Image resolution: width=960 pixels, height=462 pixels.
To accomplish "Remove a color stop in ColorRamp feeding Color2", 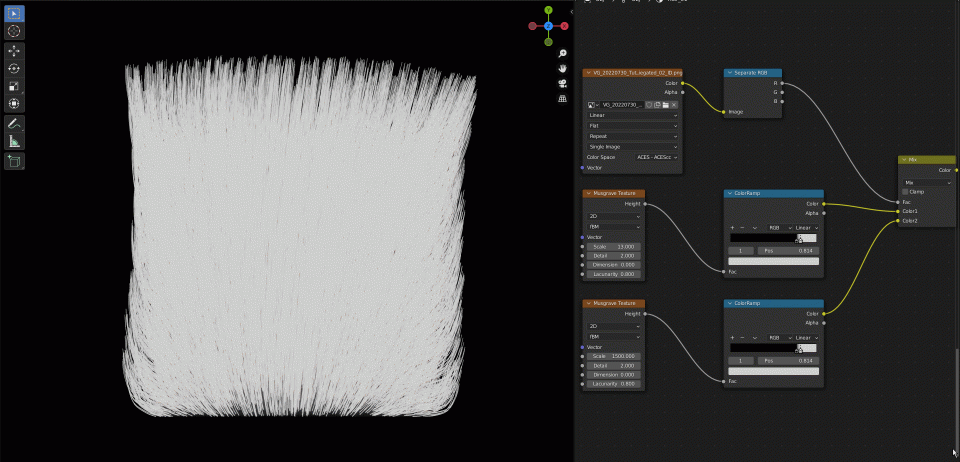I will click(743, 338).
